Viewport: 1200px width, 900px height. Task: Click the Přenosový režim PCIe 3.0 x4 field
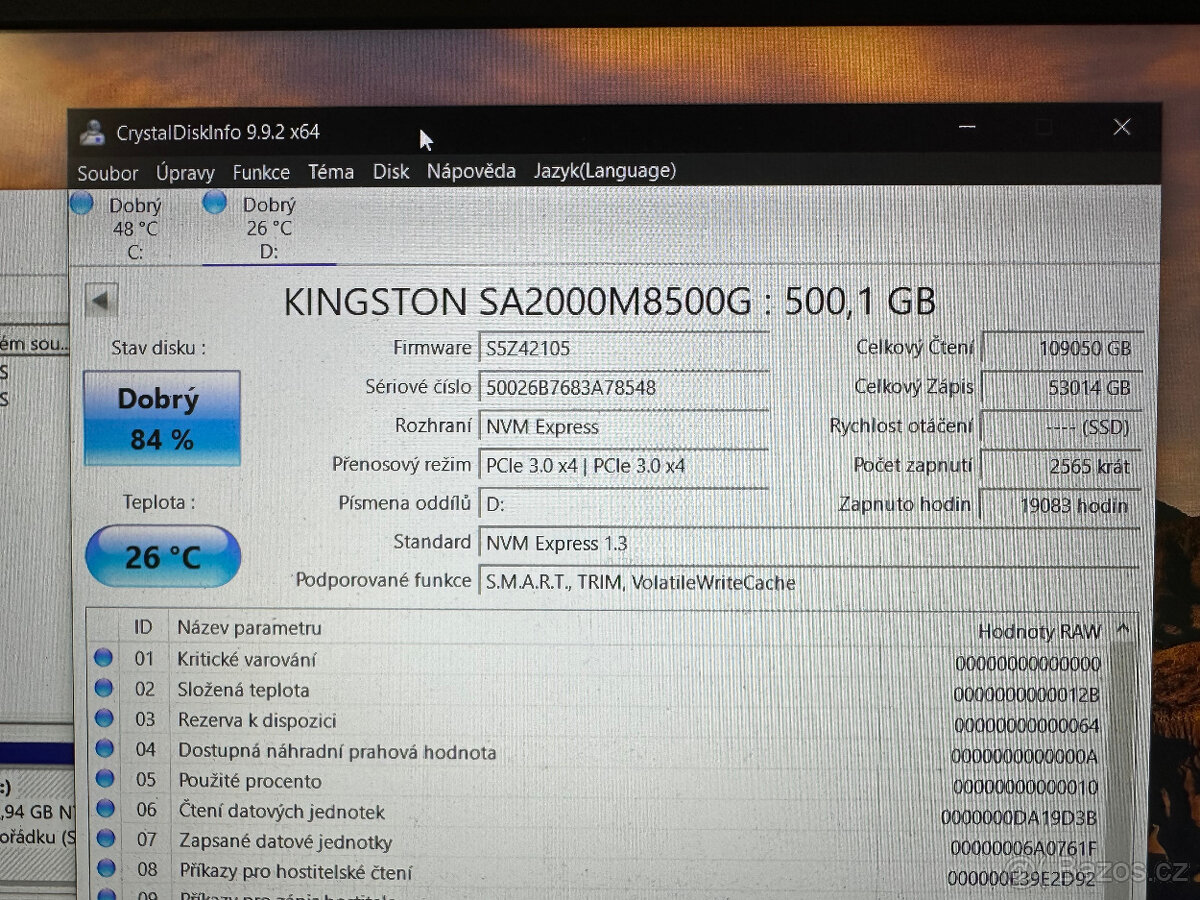[624, 466]
